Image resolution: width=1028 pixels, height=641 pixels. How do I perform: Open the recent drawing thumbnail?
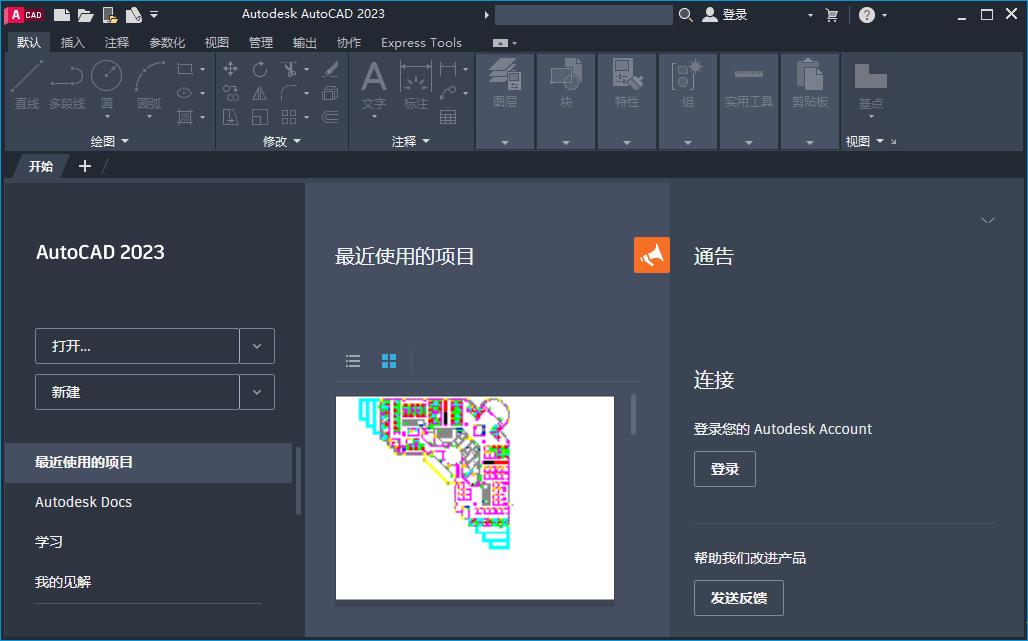coord(475,498)
